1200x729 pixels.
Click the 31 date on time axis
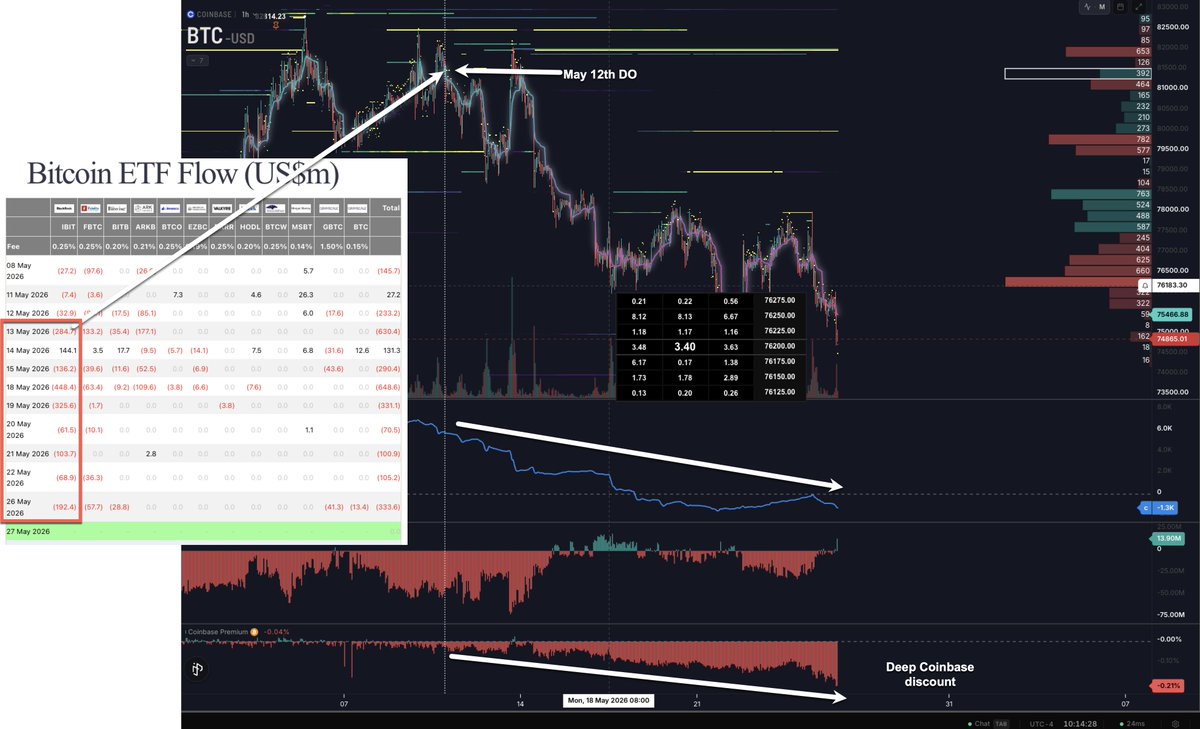coord(949,703)
